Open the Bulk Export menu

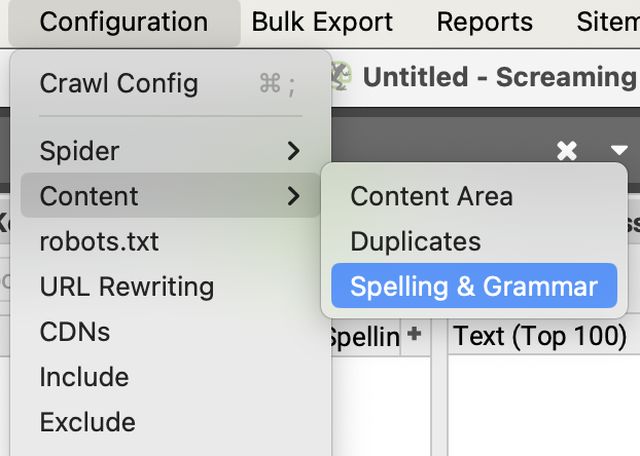tap(322, 22)
